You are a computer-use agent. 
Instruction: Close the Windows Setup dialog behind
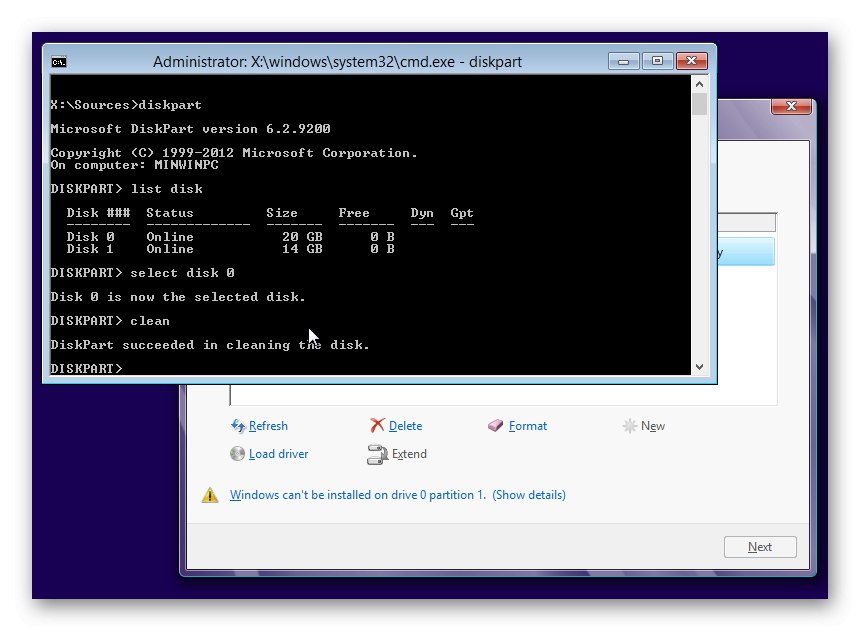tap(791, 106)
